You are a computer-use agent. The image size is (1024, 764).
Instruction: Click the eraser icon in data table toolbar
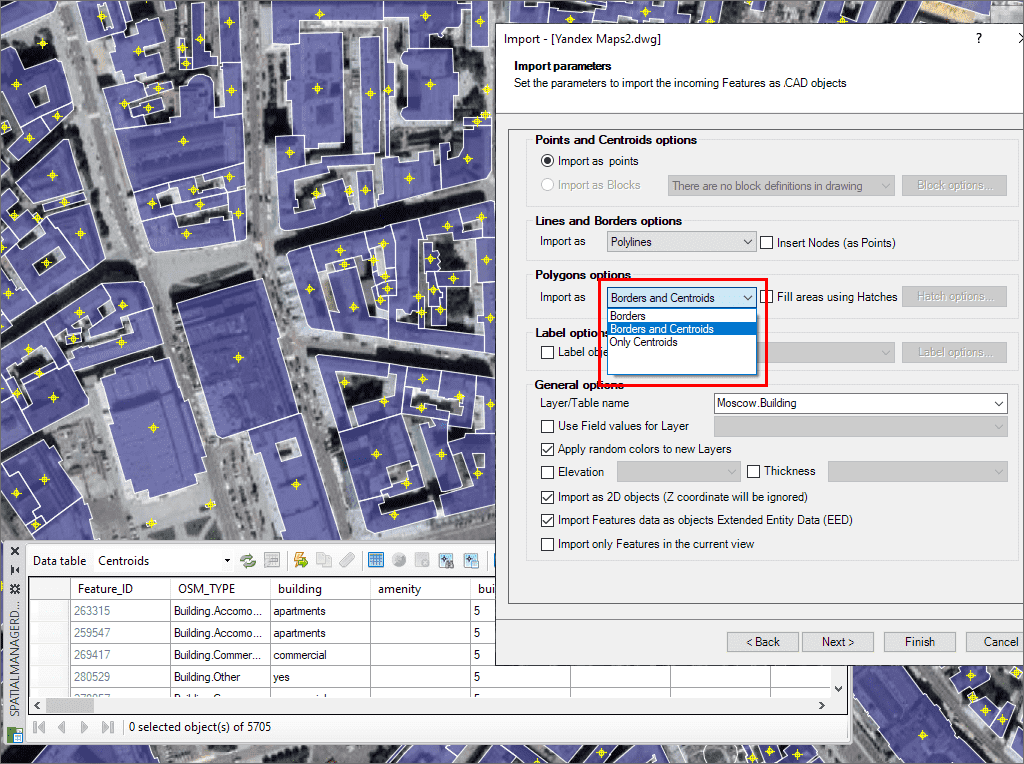tap(347, 560)
